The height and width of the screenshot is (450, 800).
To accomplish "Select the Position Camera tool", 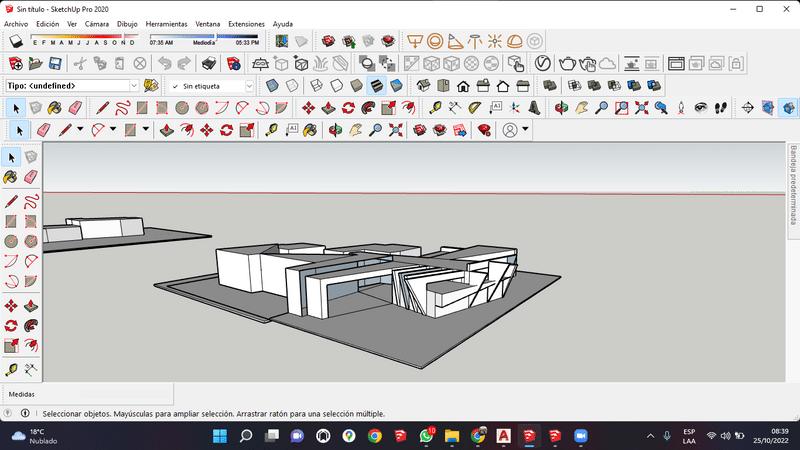I will pos(681,108).
